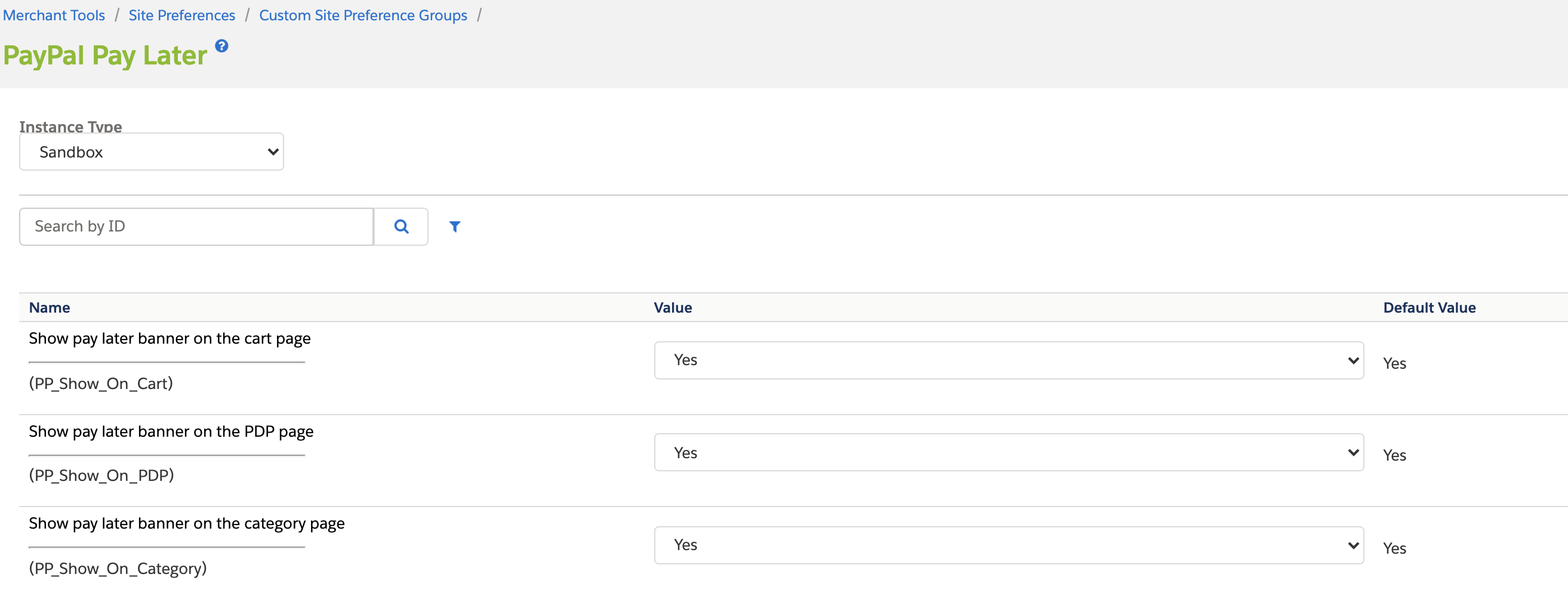Image resolution: width=1568 pixels, height=599 pixels.
Task: Click the Default Value column header
Action: point(1428,308)
